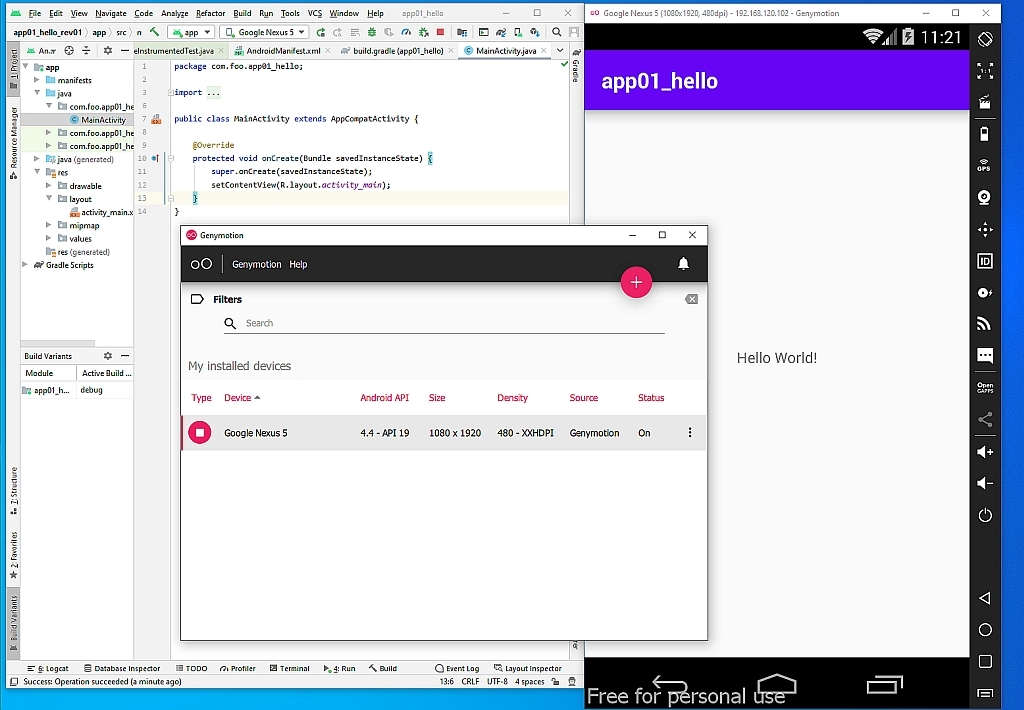
Task: Tap the recent apps square in sidebar
Action: point(985,662)
